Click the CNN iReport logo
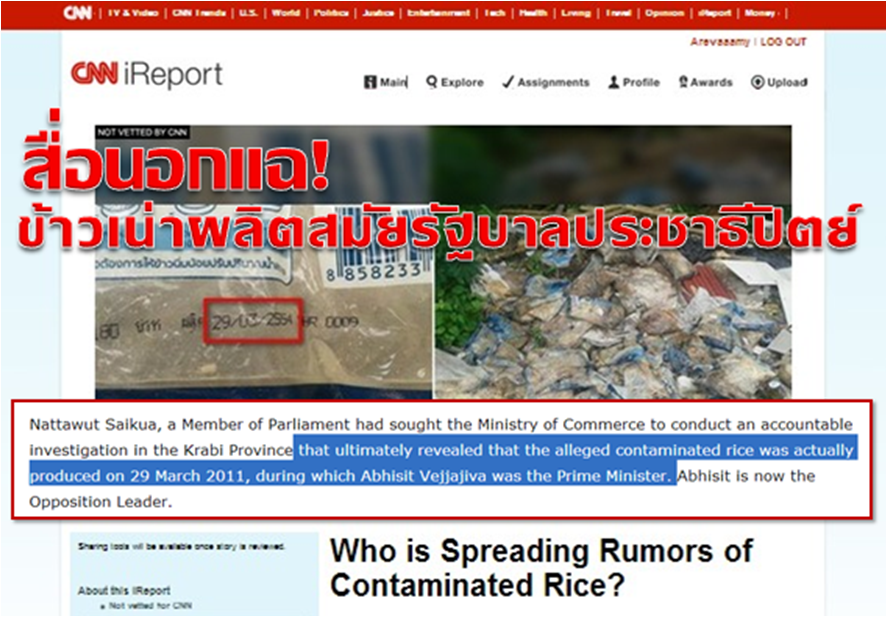Screen dimensions: 887x617 147,75
